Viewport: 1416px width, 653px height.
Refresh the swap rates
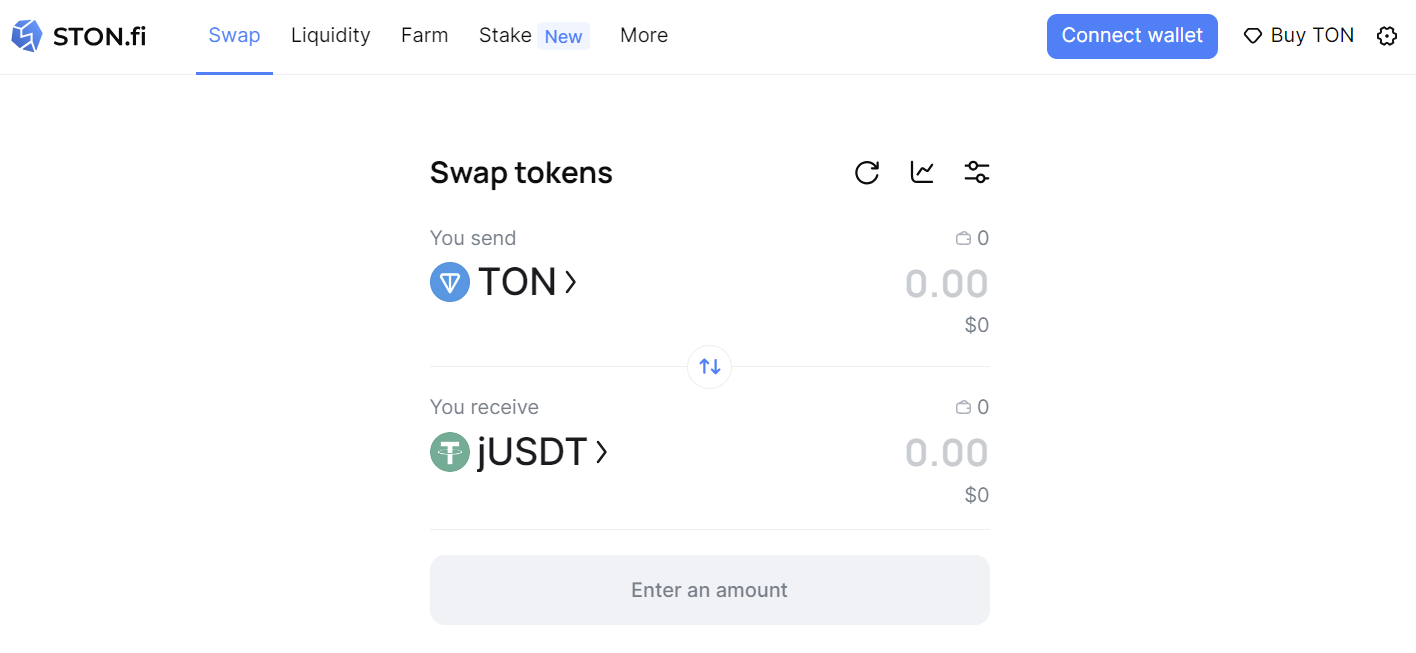click(x=867, y=173)
